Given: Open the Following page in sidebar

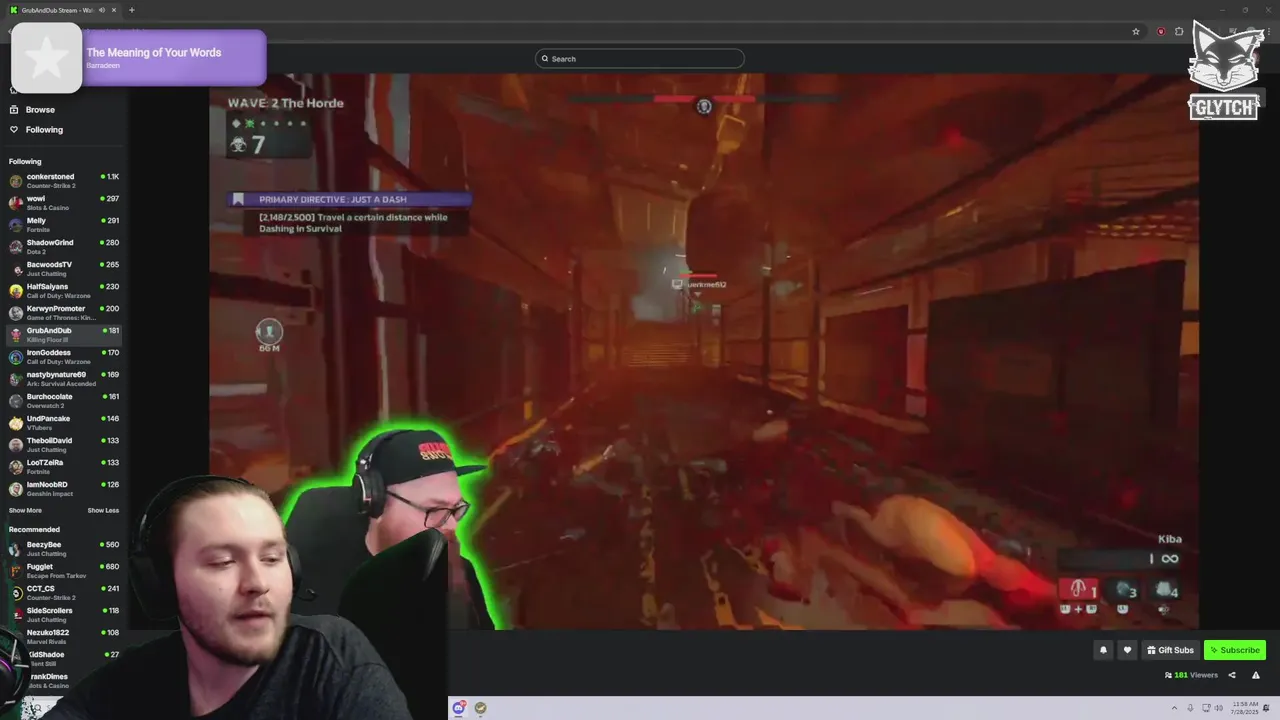Looking at the screenshot, I should 44,130.
